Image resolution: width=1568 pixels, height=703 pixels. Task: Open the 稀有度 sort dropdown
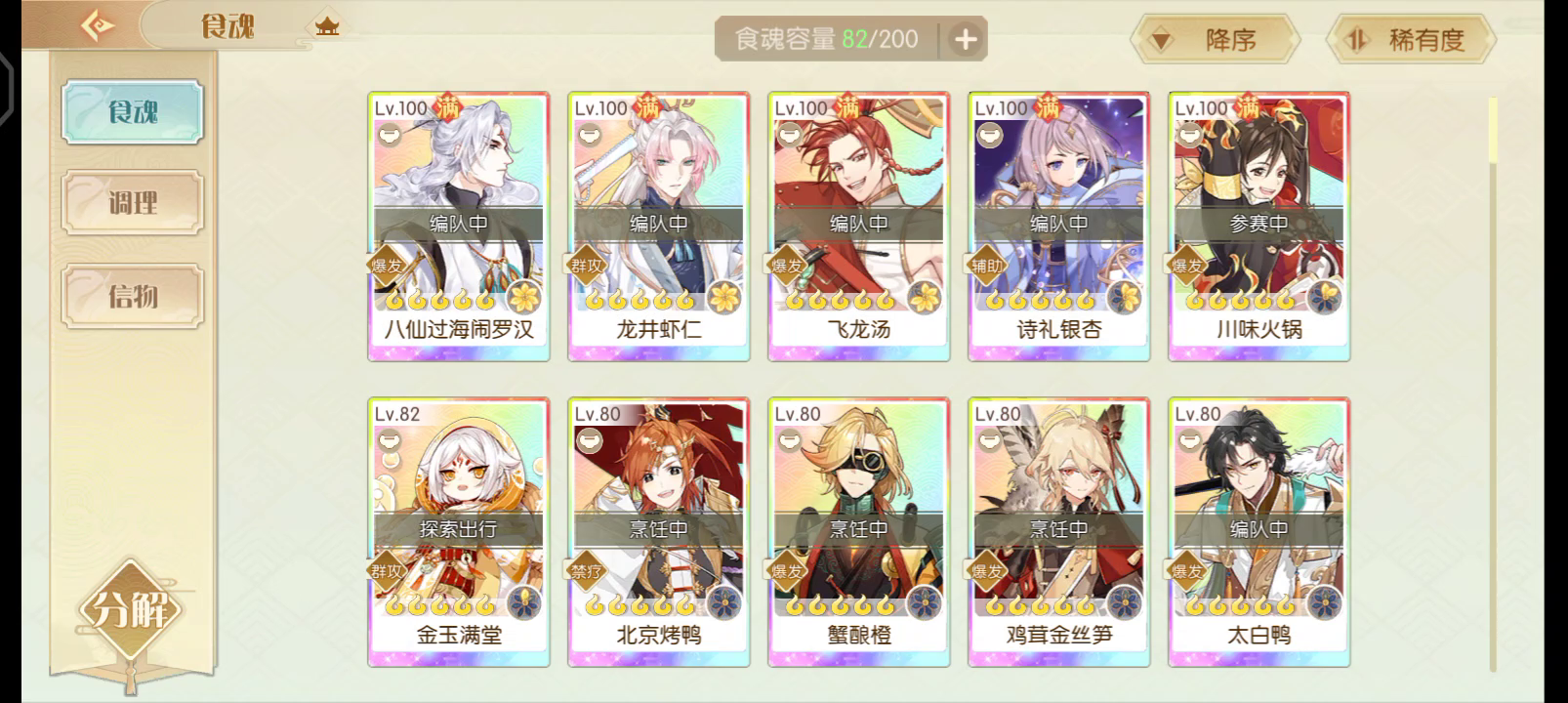[1411, 40]
